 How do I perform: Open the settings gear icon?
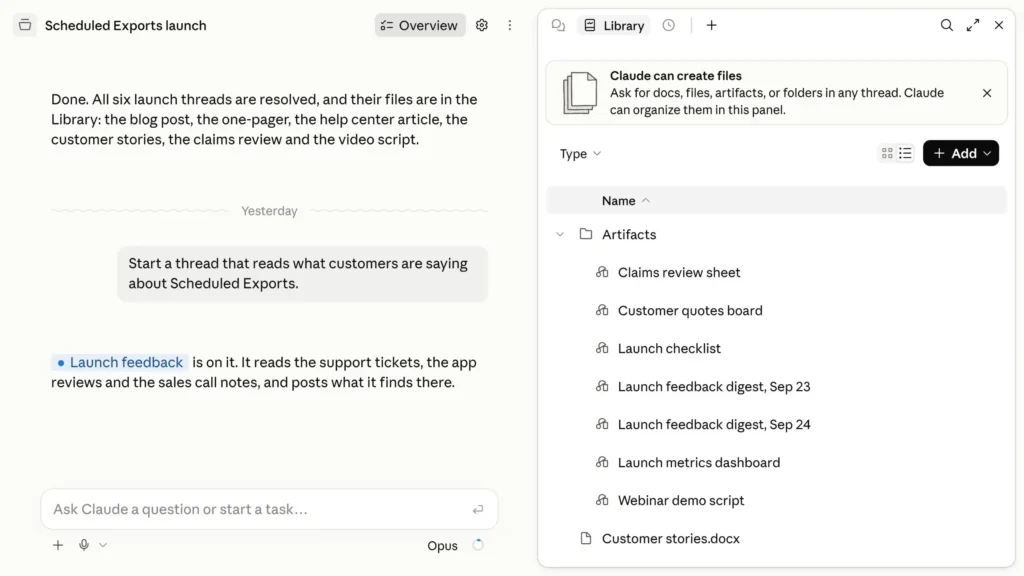point(481,25)
